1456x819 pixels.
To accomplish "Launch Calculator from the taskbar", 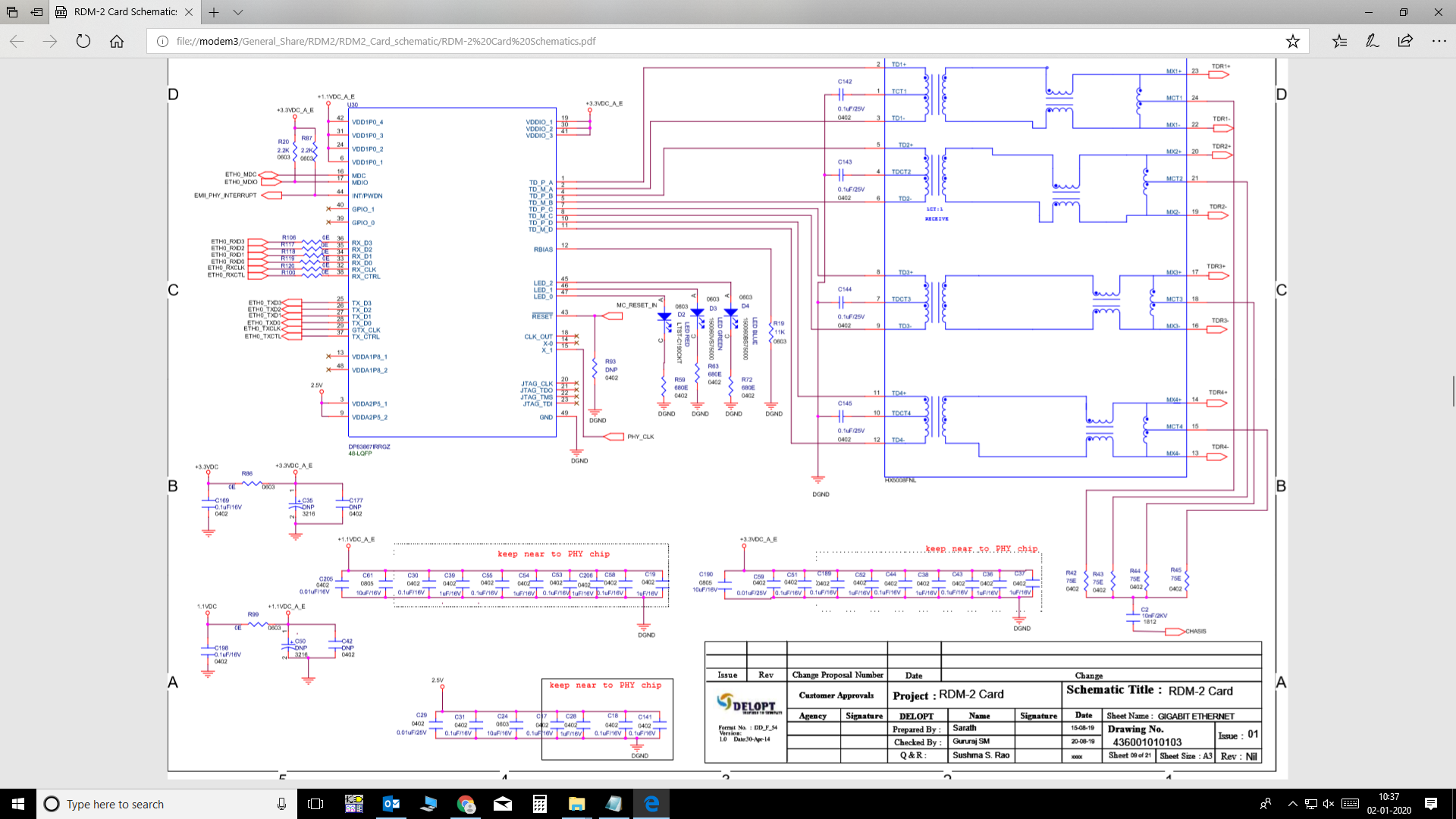I will (x=540, y=804).
